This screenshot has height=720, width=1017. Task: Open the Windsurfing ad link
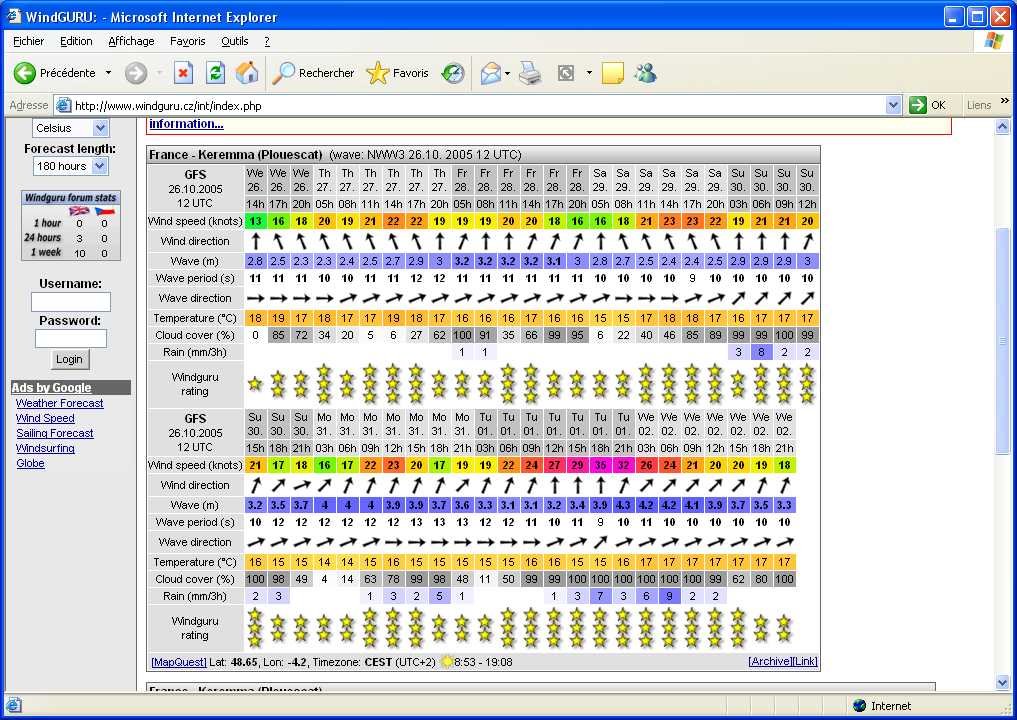(x=45, y=448)
